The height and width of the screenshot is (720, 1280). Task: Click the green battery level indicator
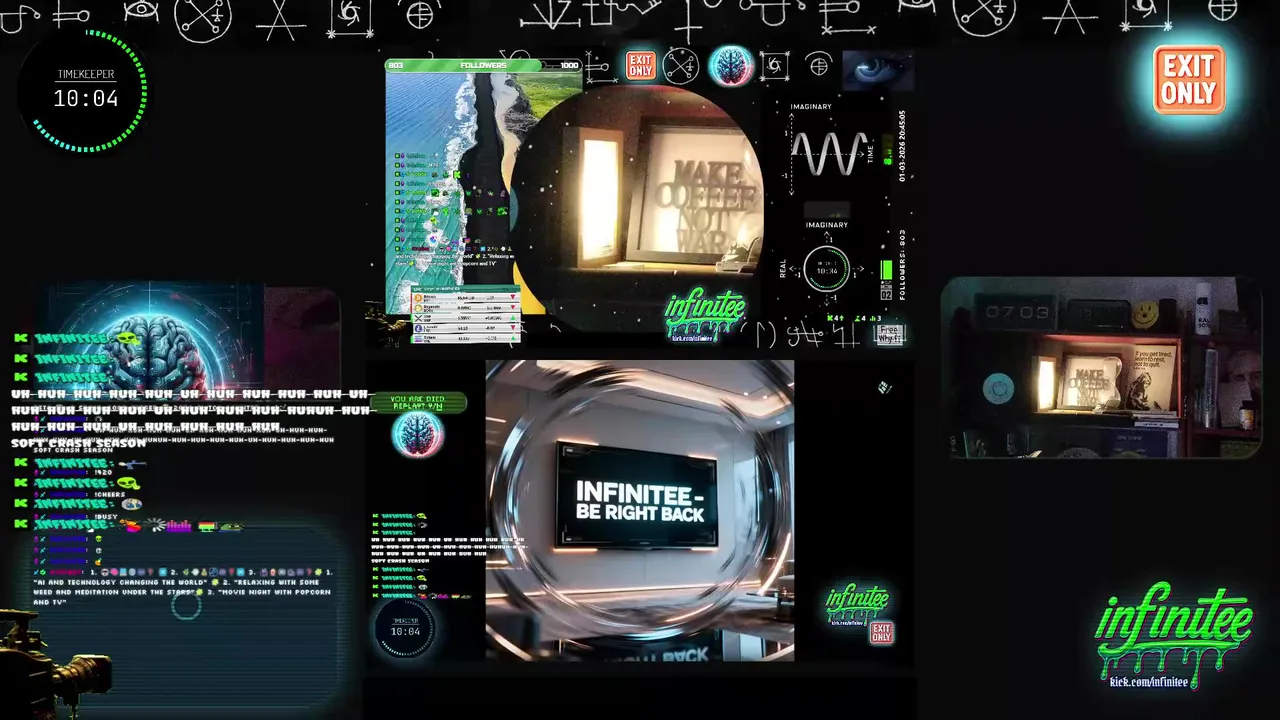coord(886,270)
